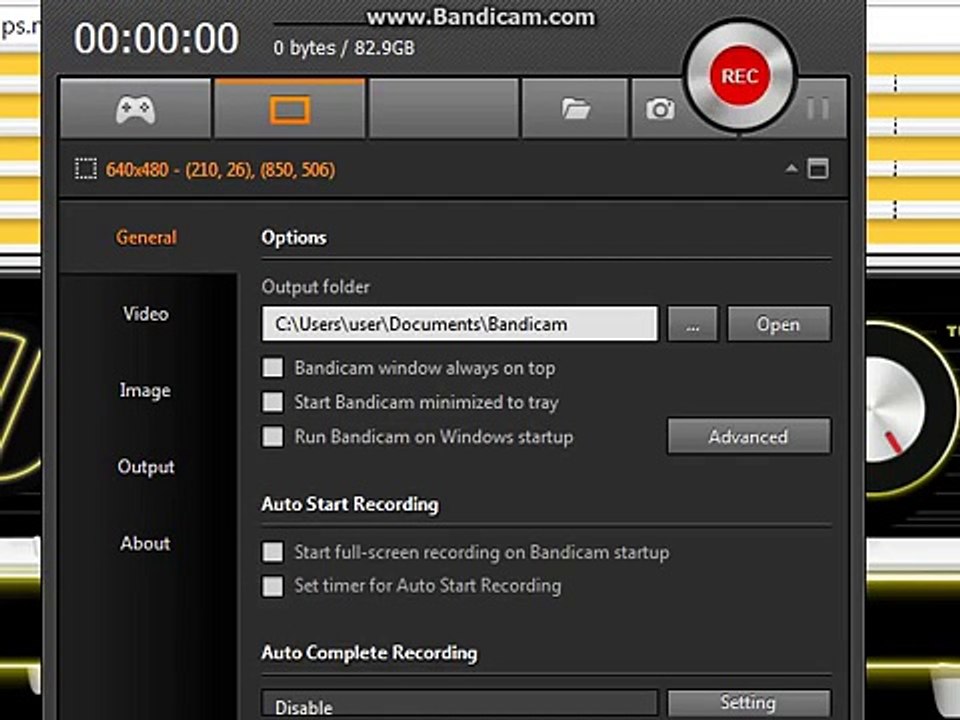
Task: Open the About tab
Action: (145, 543)
